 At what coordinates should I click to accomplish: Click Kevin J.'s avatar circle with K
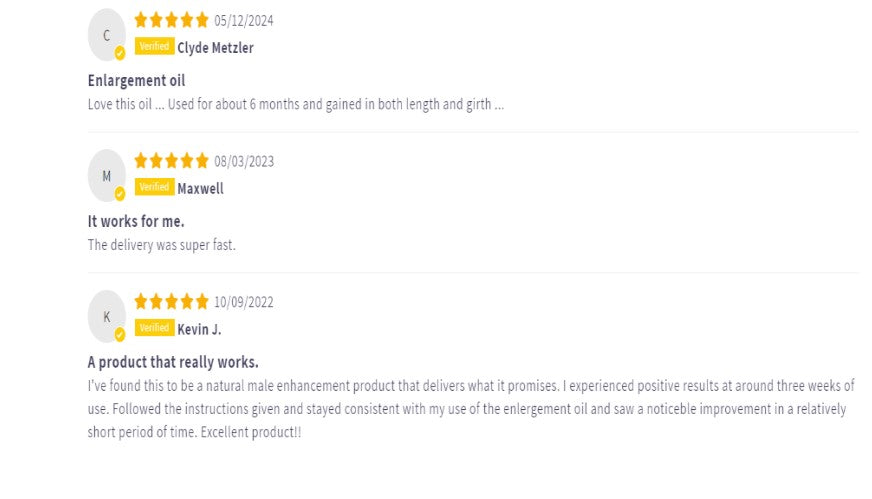coord(106,317)
